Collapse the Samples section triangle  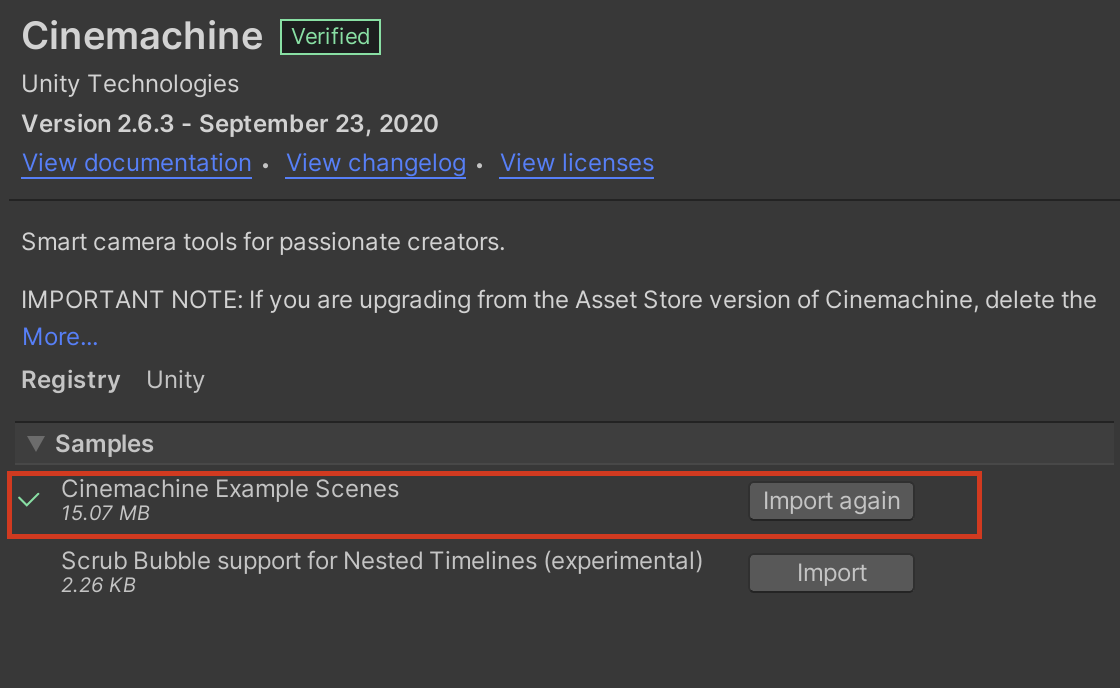tap(37, 443)
